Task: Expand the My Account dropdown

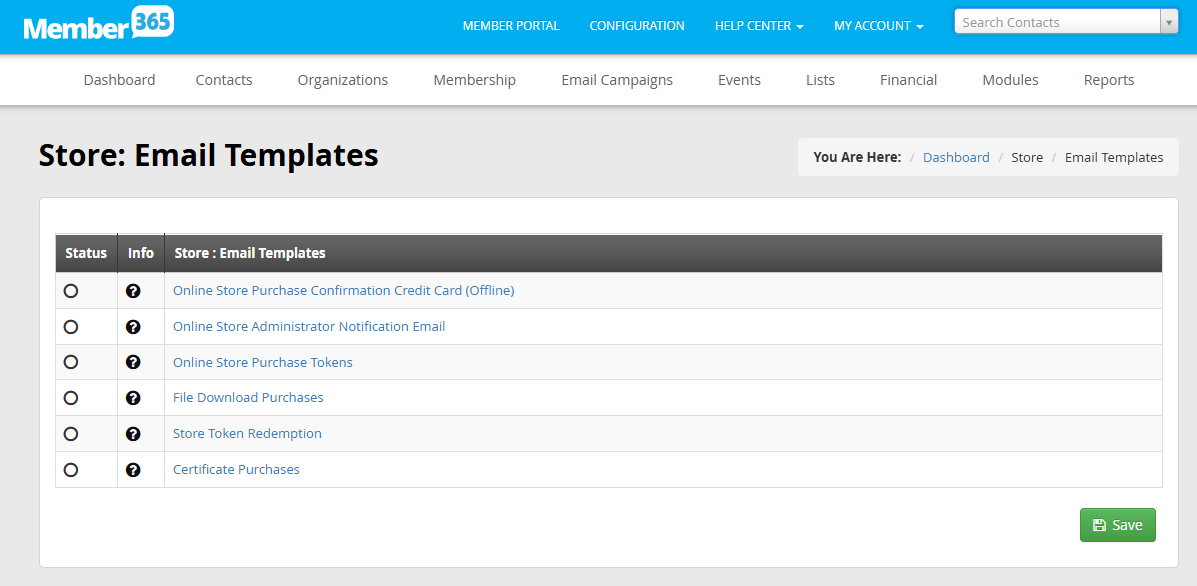Action: pyautogui.click(x=879, y=26)
